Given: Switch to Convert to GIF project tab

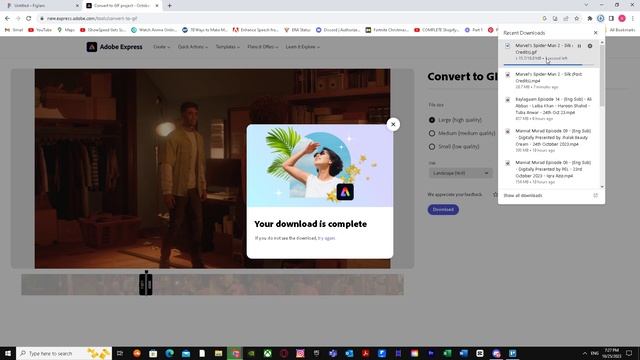Looking at the screenshot, I should (x=121, y=6).
